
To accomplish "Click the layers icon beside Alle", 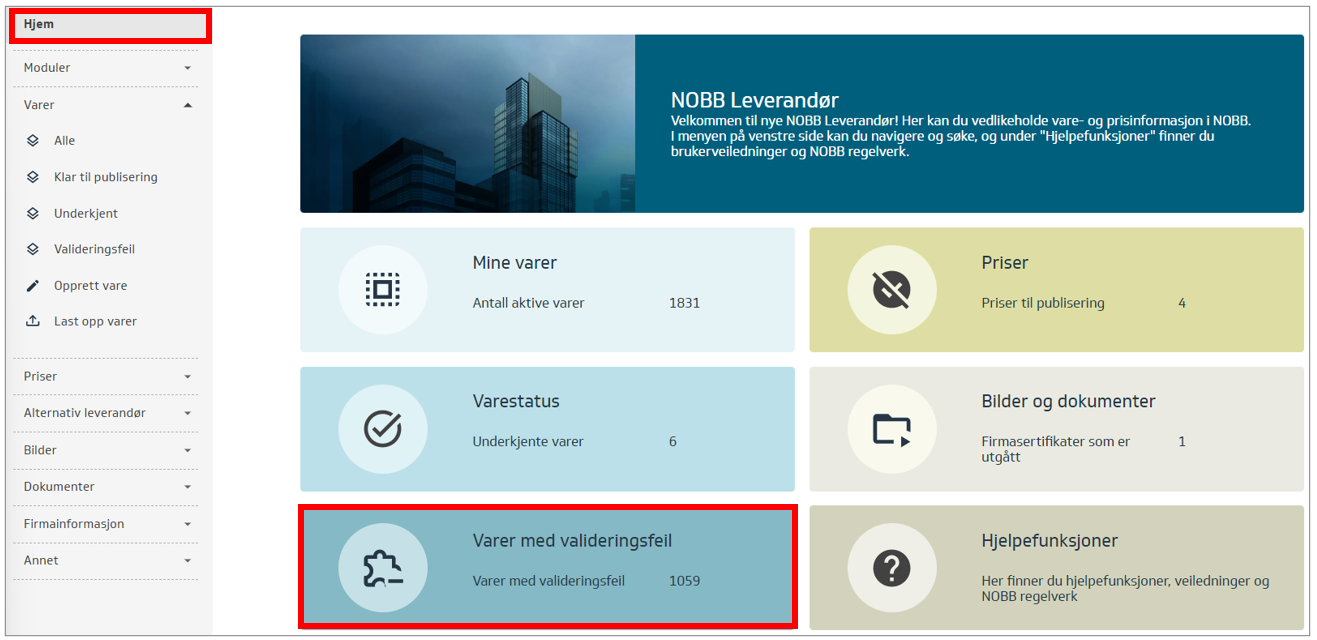I will (33, 141).
